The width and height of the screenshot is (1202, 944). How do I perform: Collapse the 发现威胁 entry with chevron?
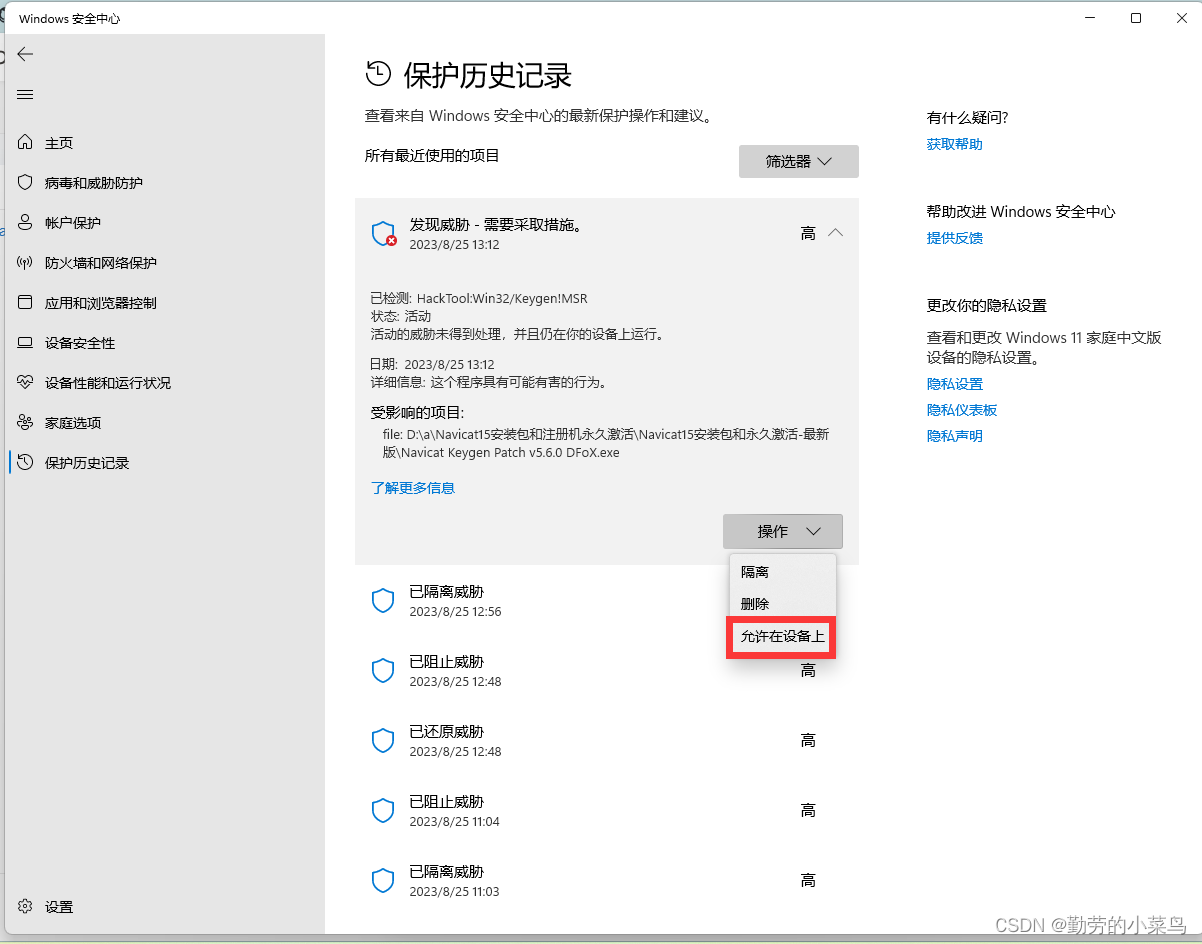point(836,233)
